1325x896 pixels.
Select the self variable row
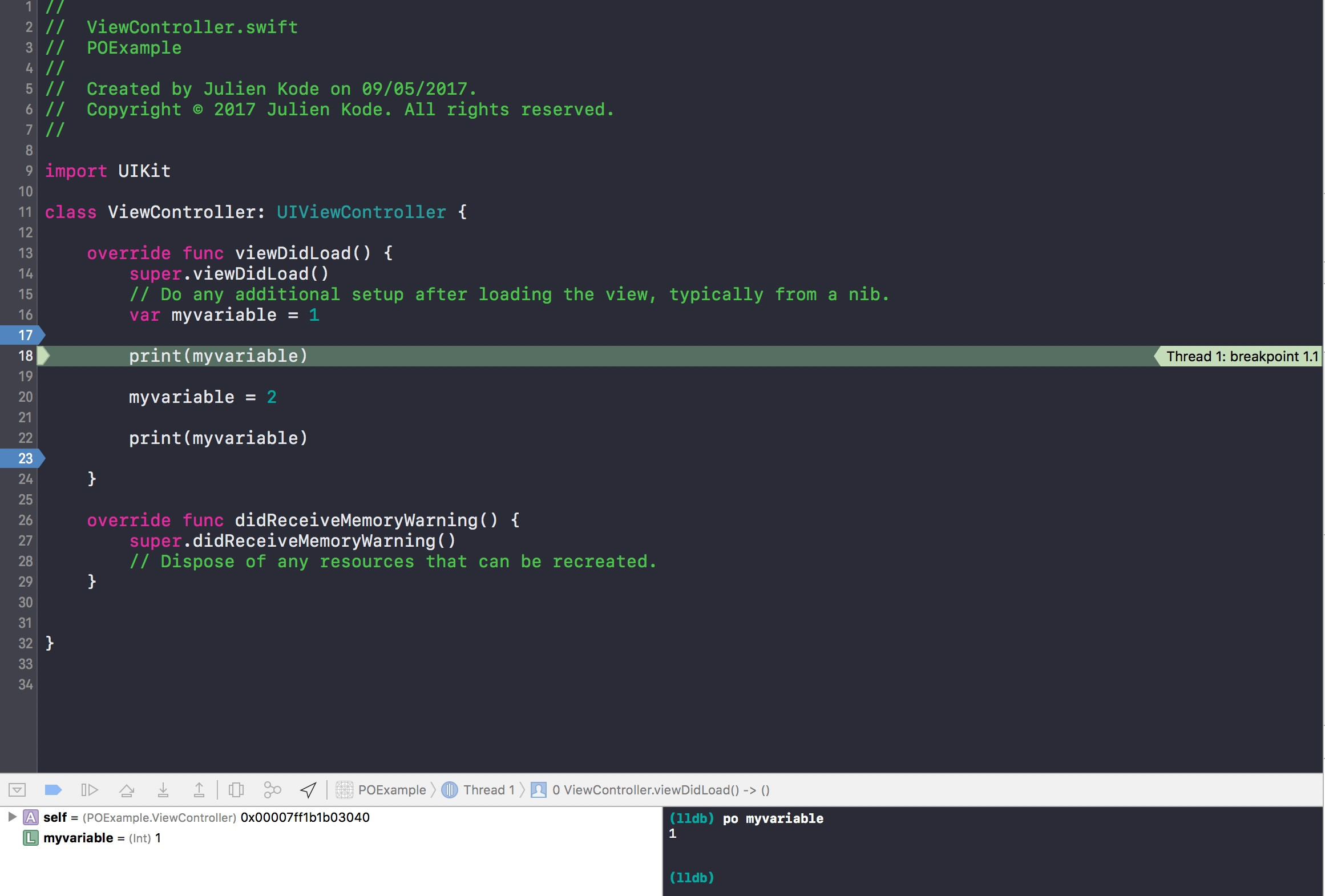[x=331, y=817]
